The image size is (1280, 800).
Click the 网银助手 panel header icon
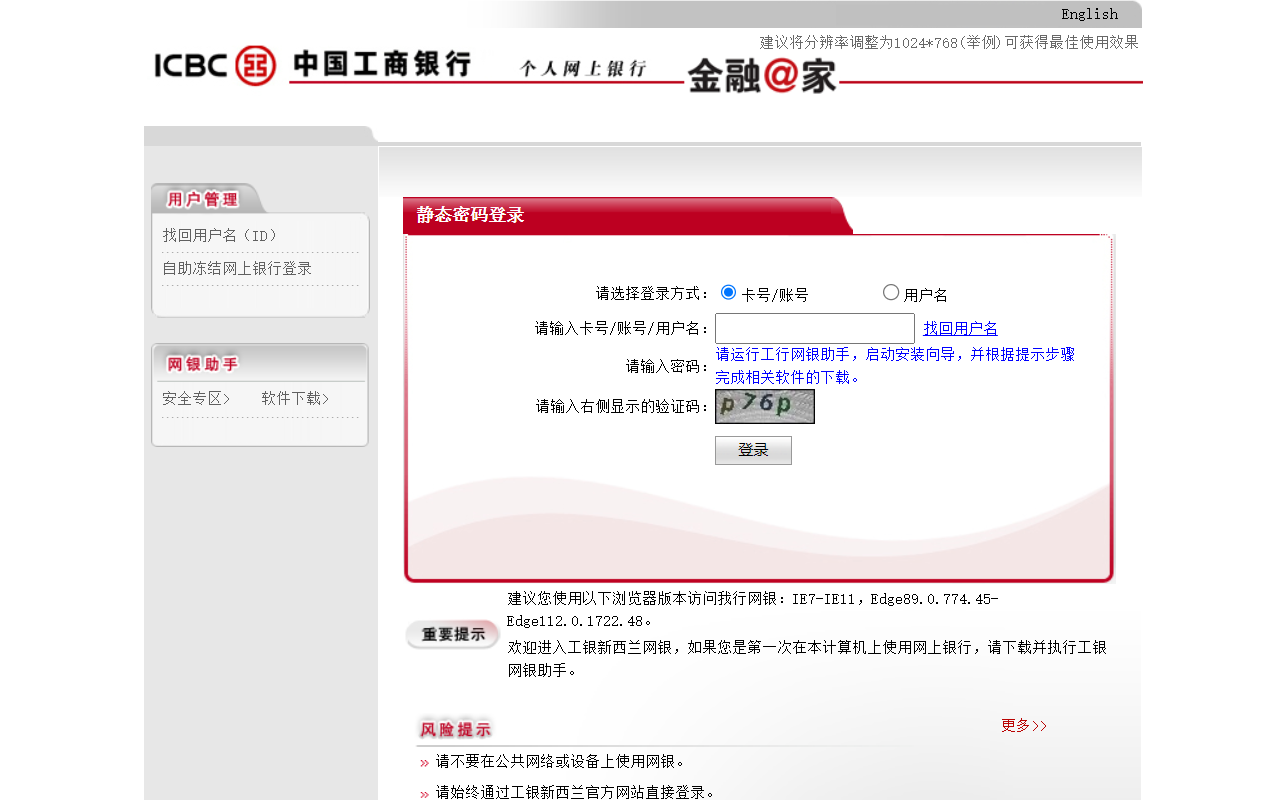(202, 364)
